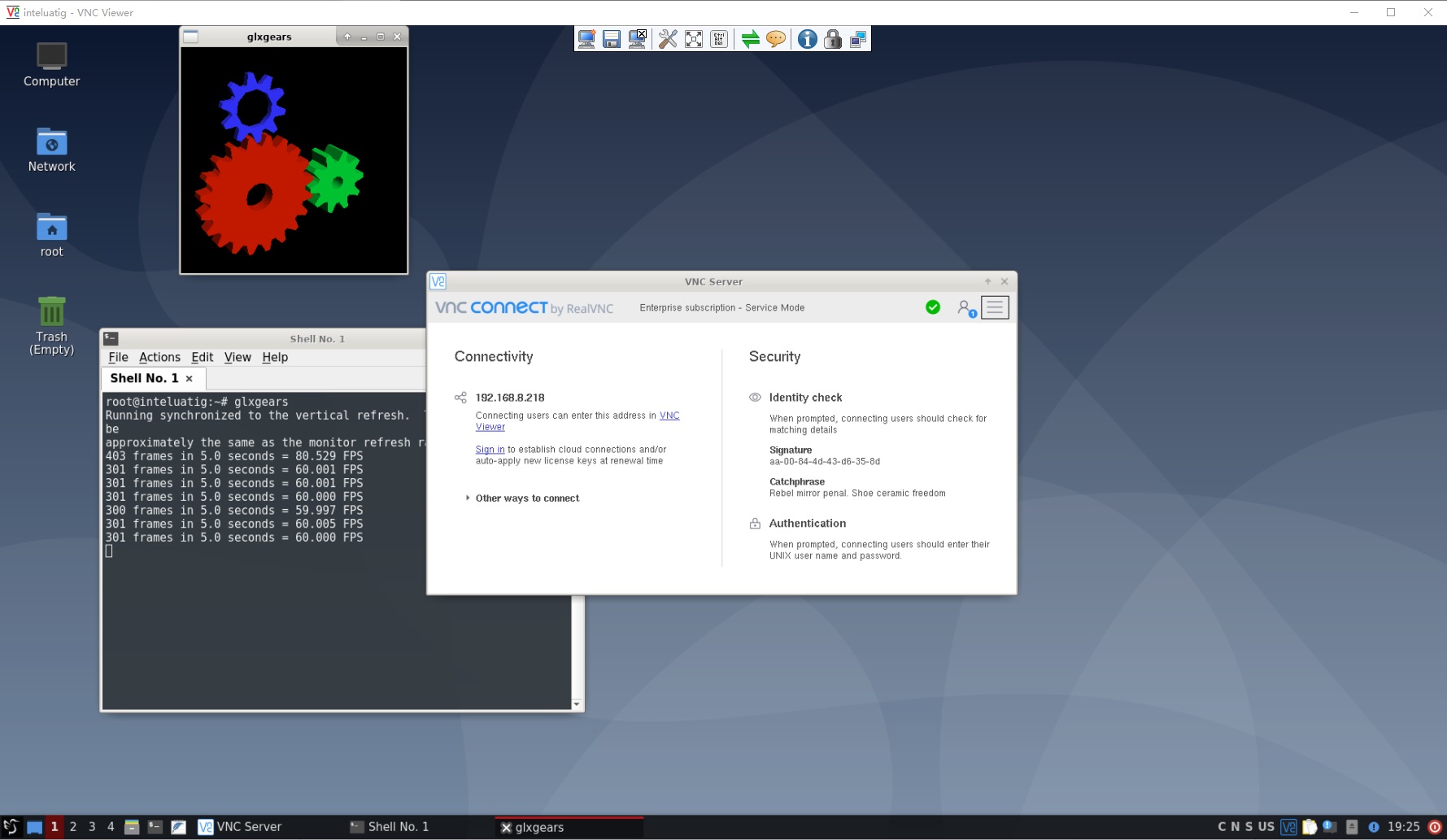Click the green status checkmark in VNC Server
This screenshot has width=1447, height=840.
[x=933, y=307]
